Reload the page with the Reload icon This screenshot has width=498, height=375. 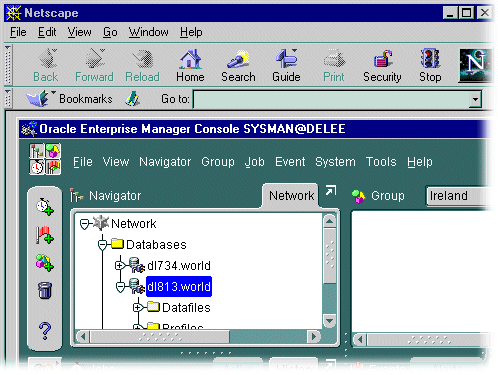tap(143, 58)
